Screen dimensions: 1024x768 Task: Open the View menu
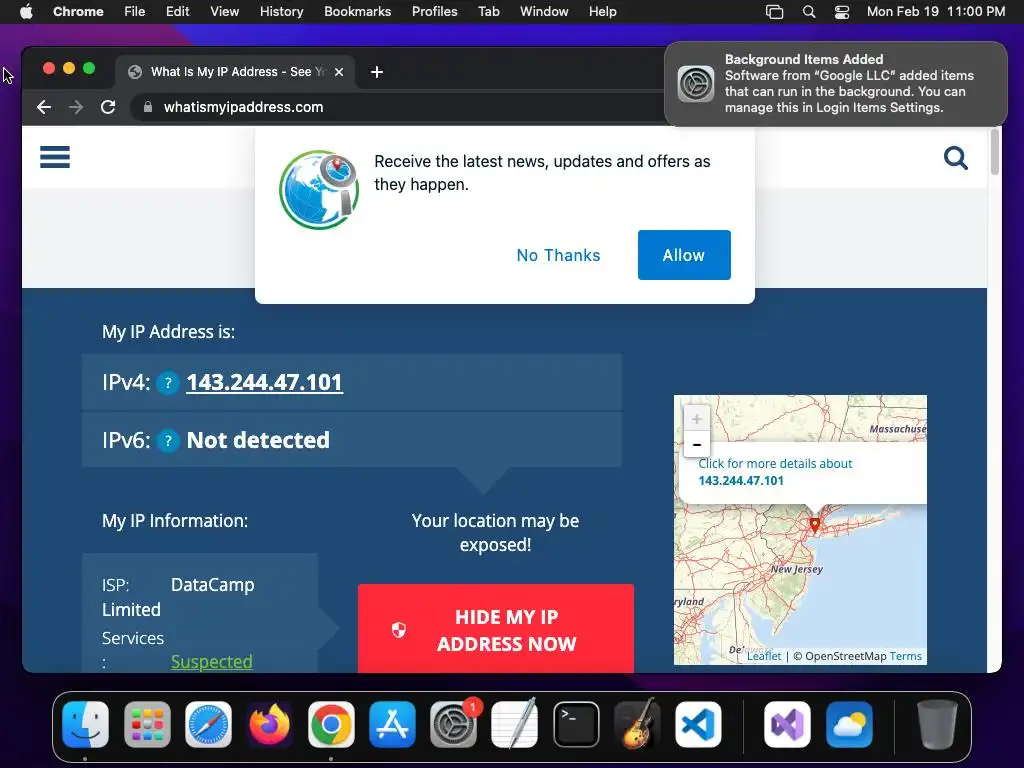(224, 12)
